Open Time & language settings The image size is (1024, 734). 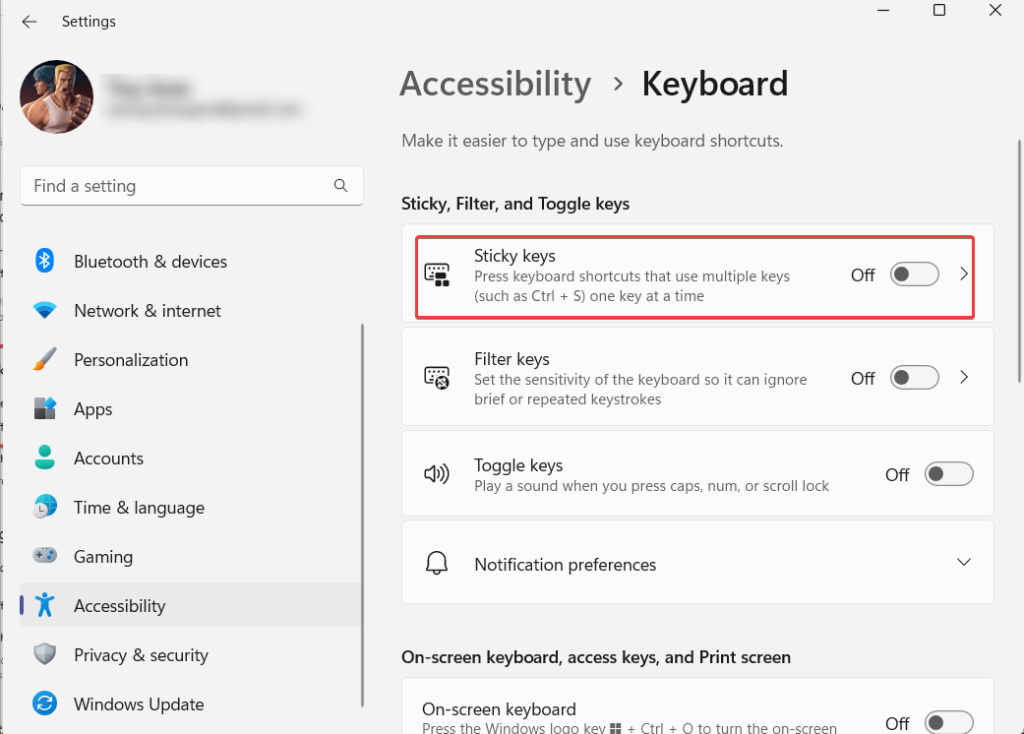pyautogui.click(x=139, y=507)
